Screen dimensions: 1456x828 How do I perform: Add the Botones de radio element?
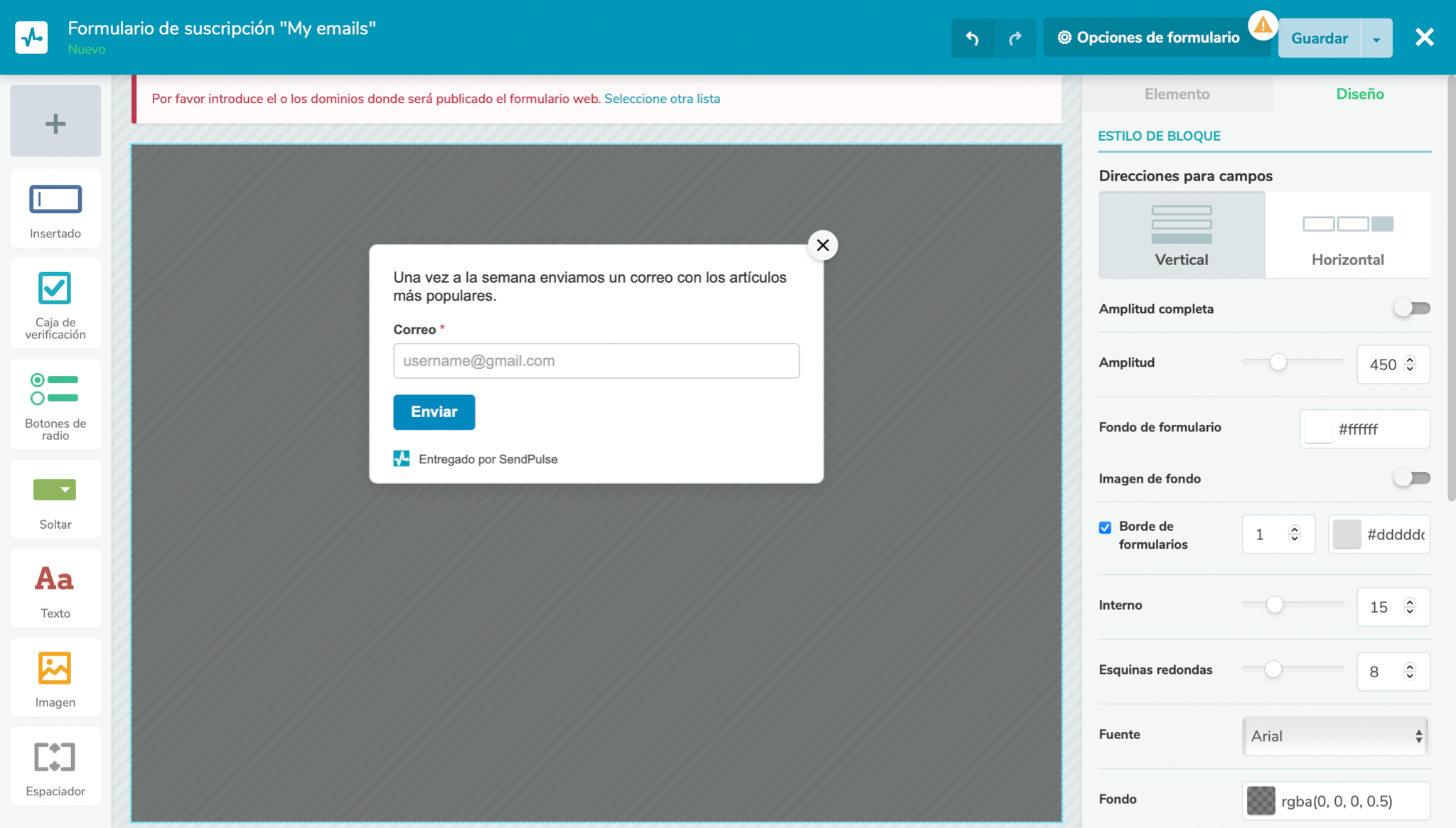click(x=55, y=404)
